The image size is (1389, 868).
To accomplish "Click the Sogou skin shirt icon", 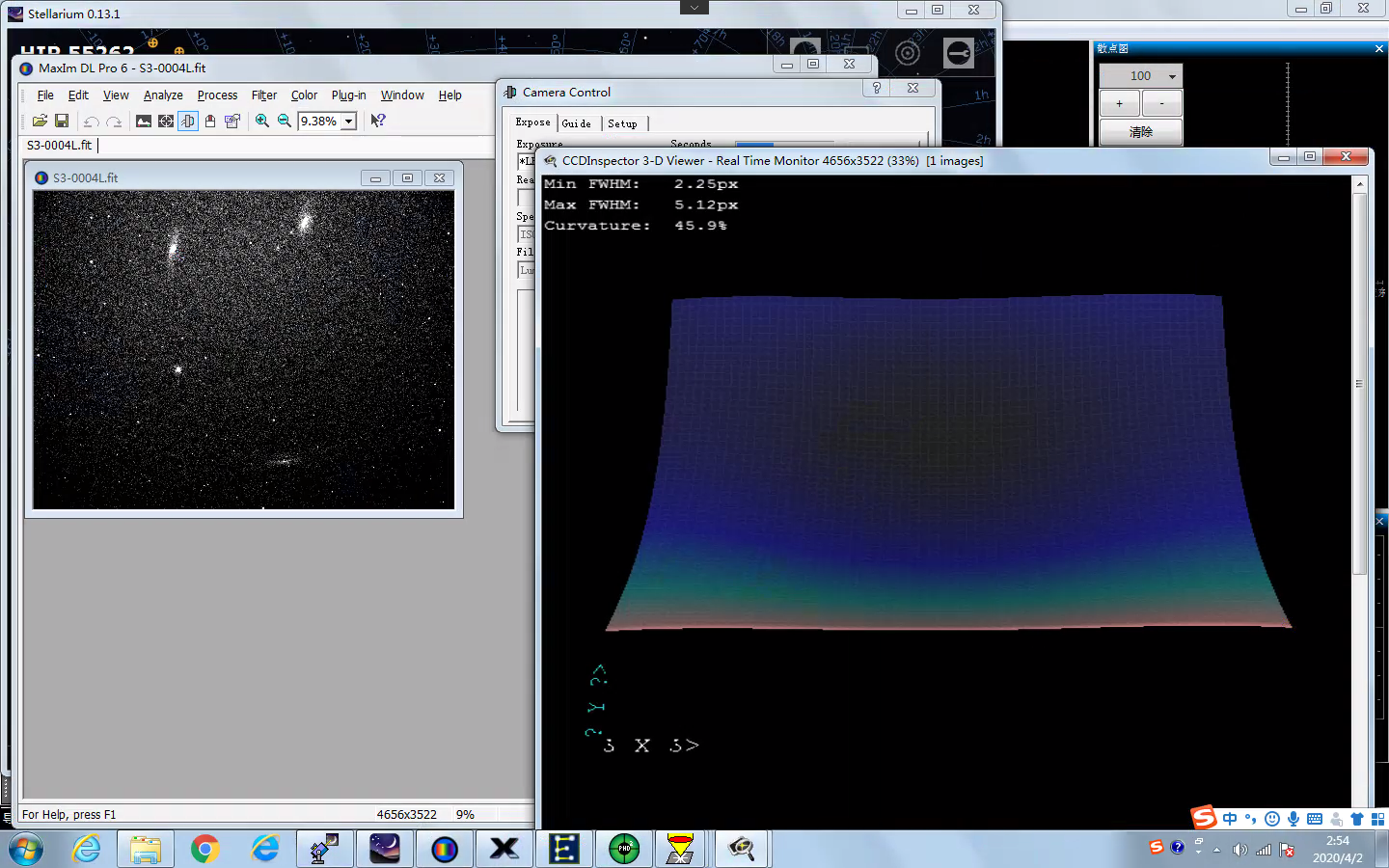I will click(1357, 819).
